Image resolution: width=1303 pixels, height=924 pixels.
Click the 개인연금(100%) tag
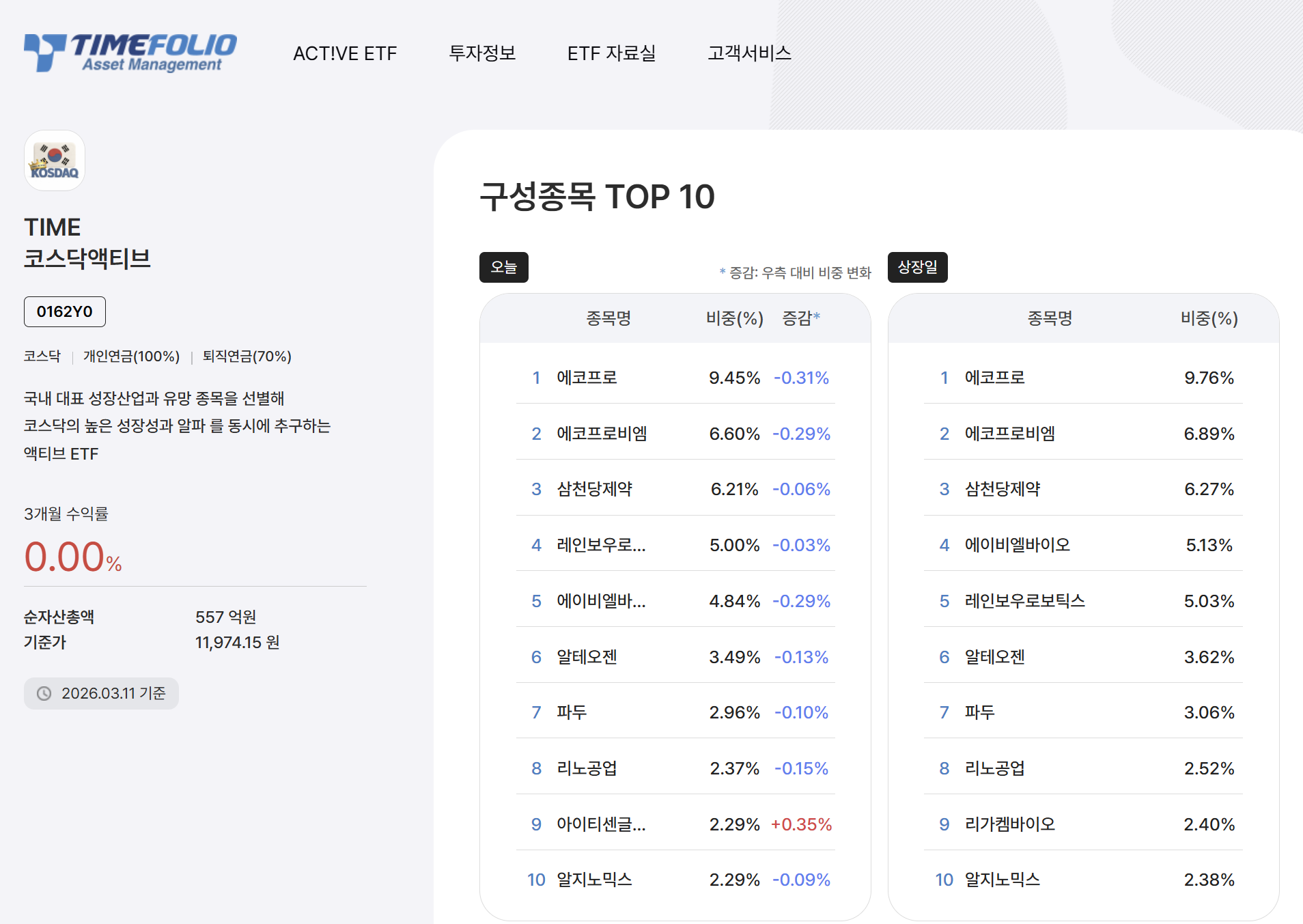[x=132, y=356]
